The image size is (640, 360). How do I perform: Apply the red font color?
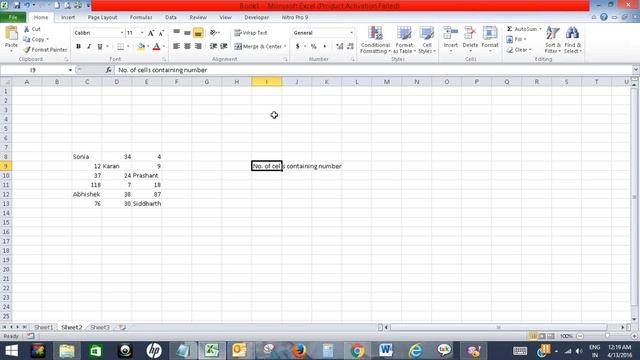[x=156, y=47]
